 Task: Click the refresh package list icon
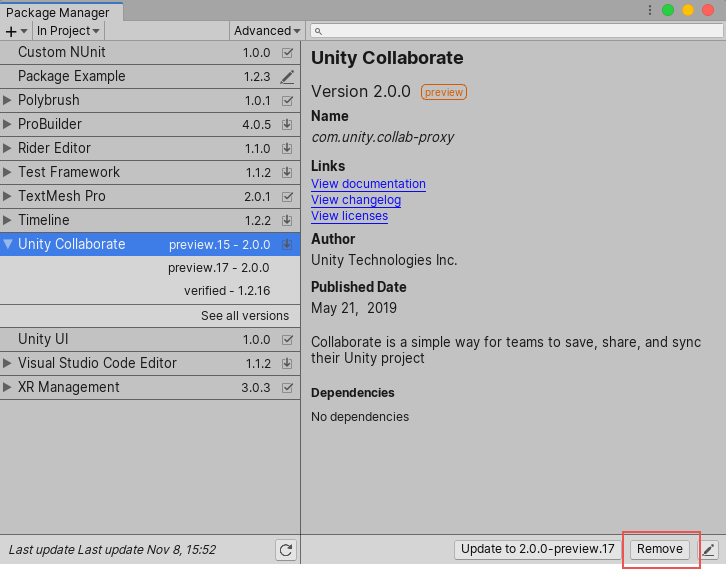[286, 549]
